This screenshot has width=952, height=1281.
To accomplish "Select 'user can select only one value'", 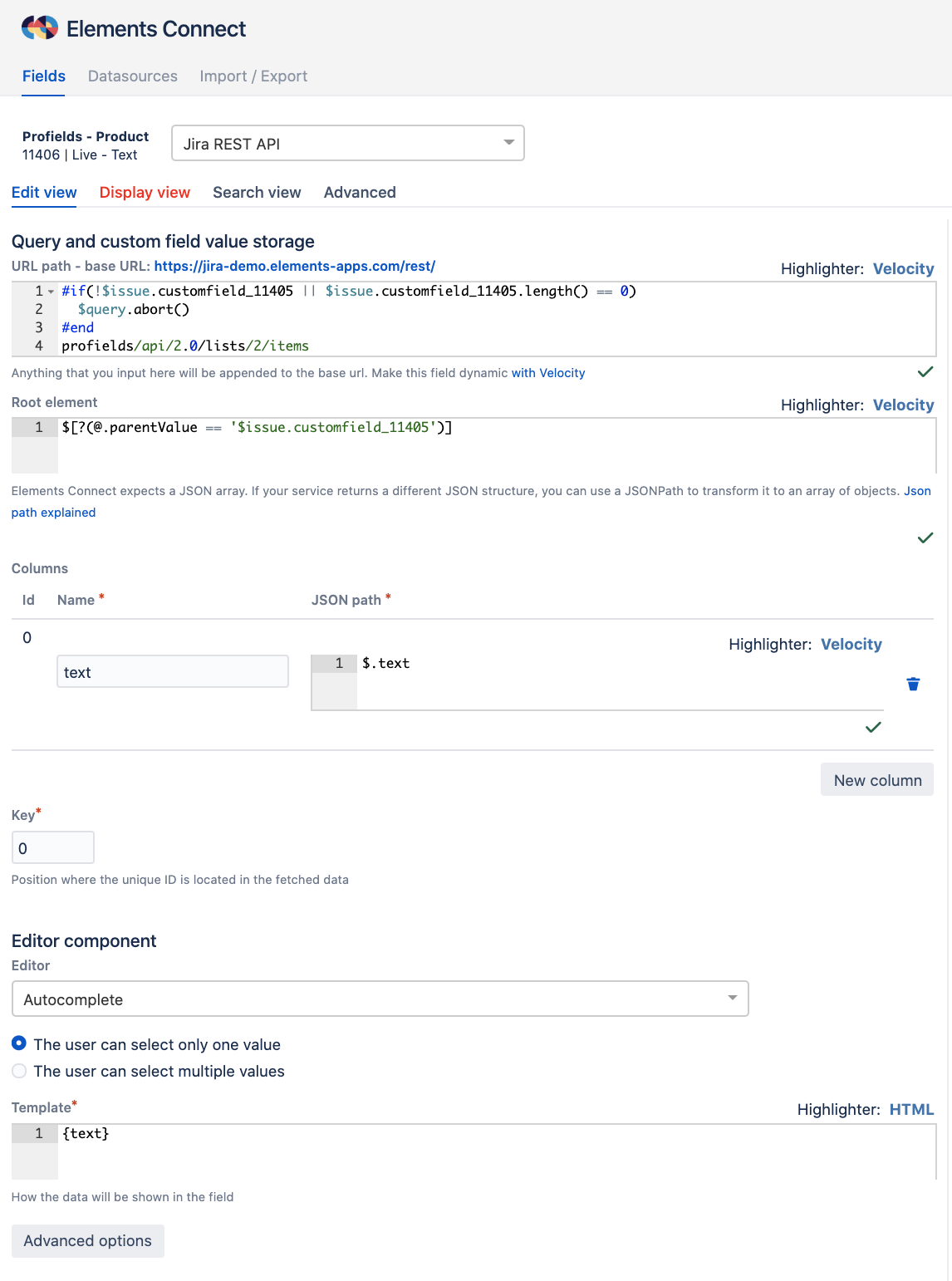I will tap(19, 1043).
